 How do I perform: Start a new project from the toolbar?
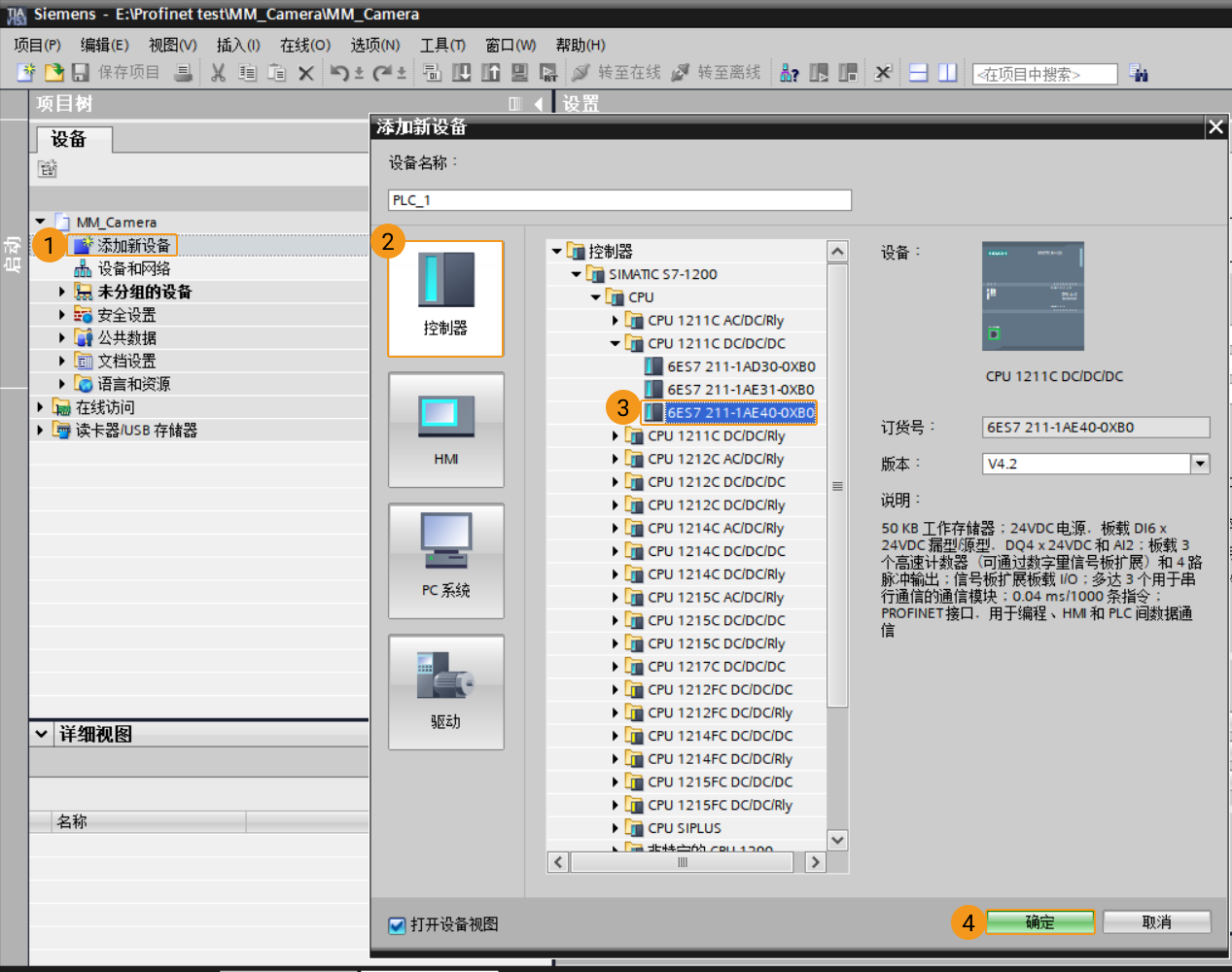pos(26,73)
